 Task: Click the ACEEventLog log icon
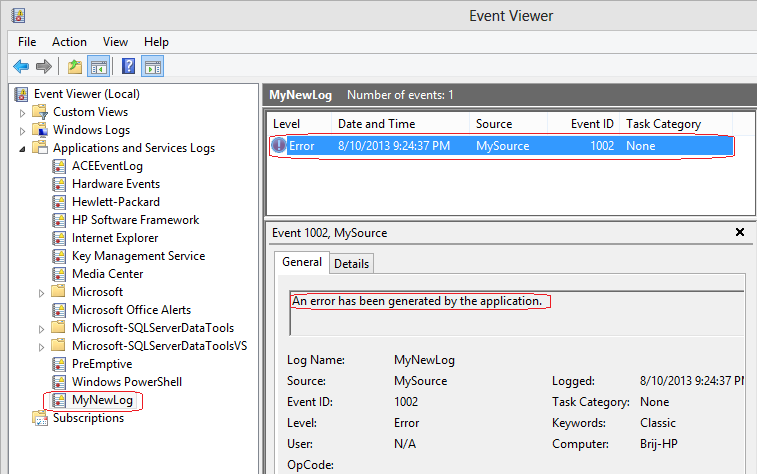[x=59, y=166]
